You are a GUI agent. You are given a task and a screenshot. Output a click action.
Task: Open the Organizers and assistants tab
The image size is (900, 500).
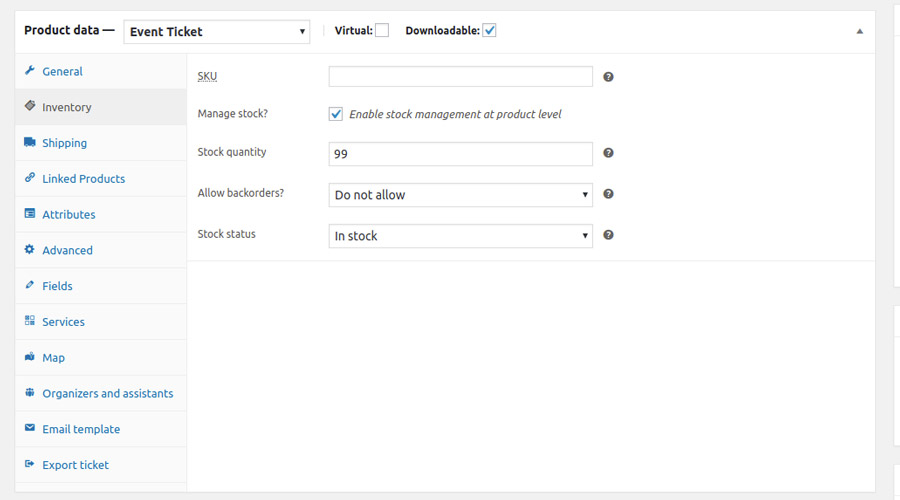(x=107, y=394)
